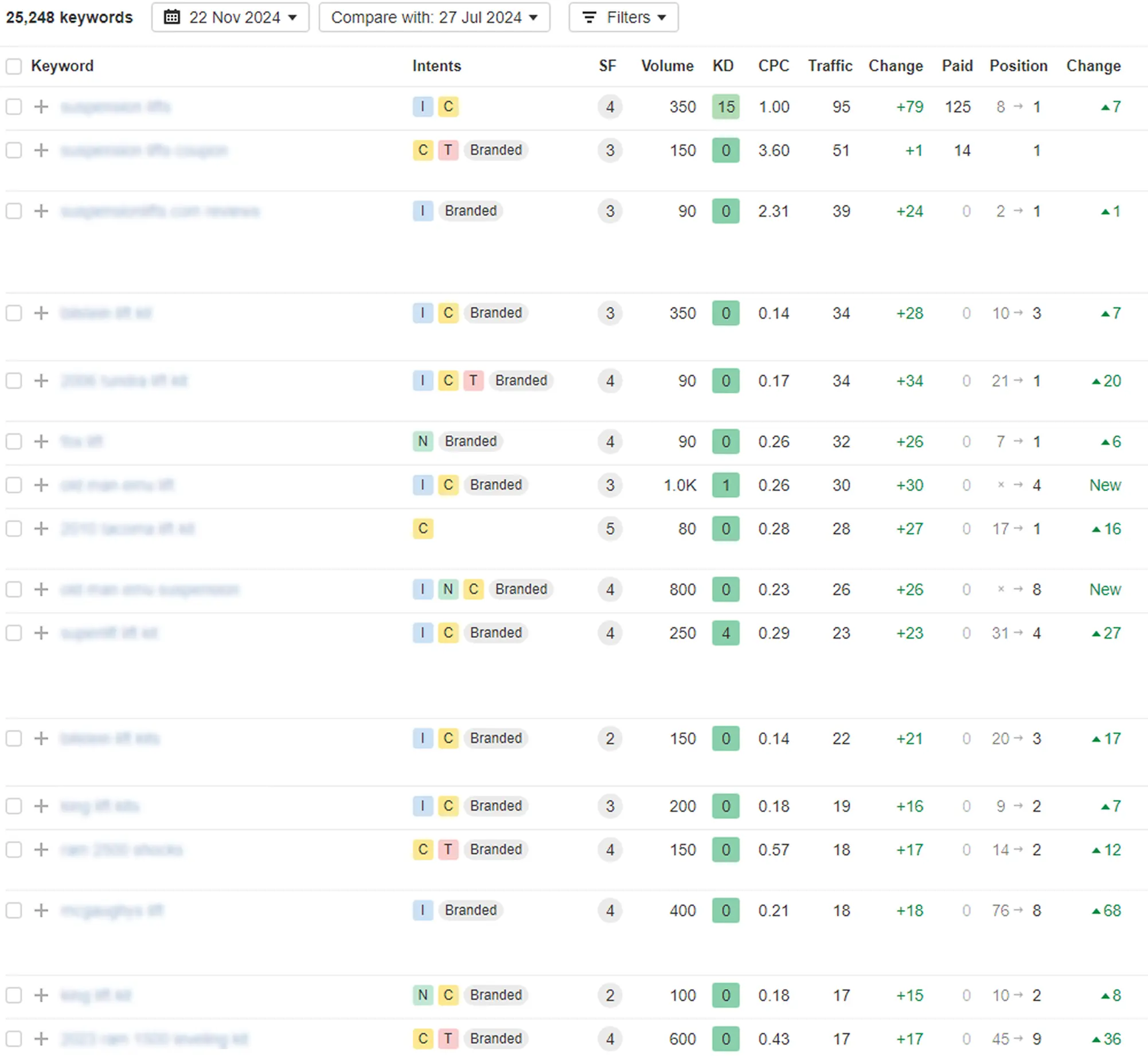Click the position change 76 to 8 cell
Viewport: 1148px width, 1056px height.
click(x=1016, y=910)
